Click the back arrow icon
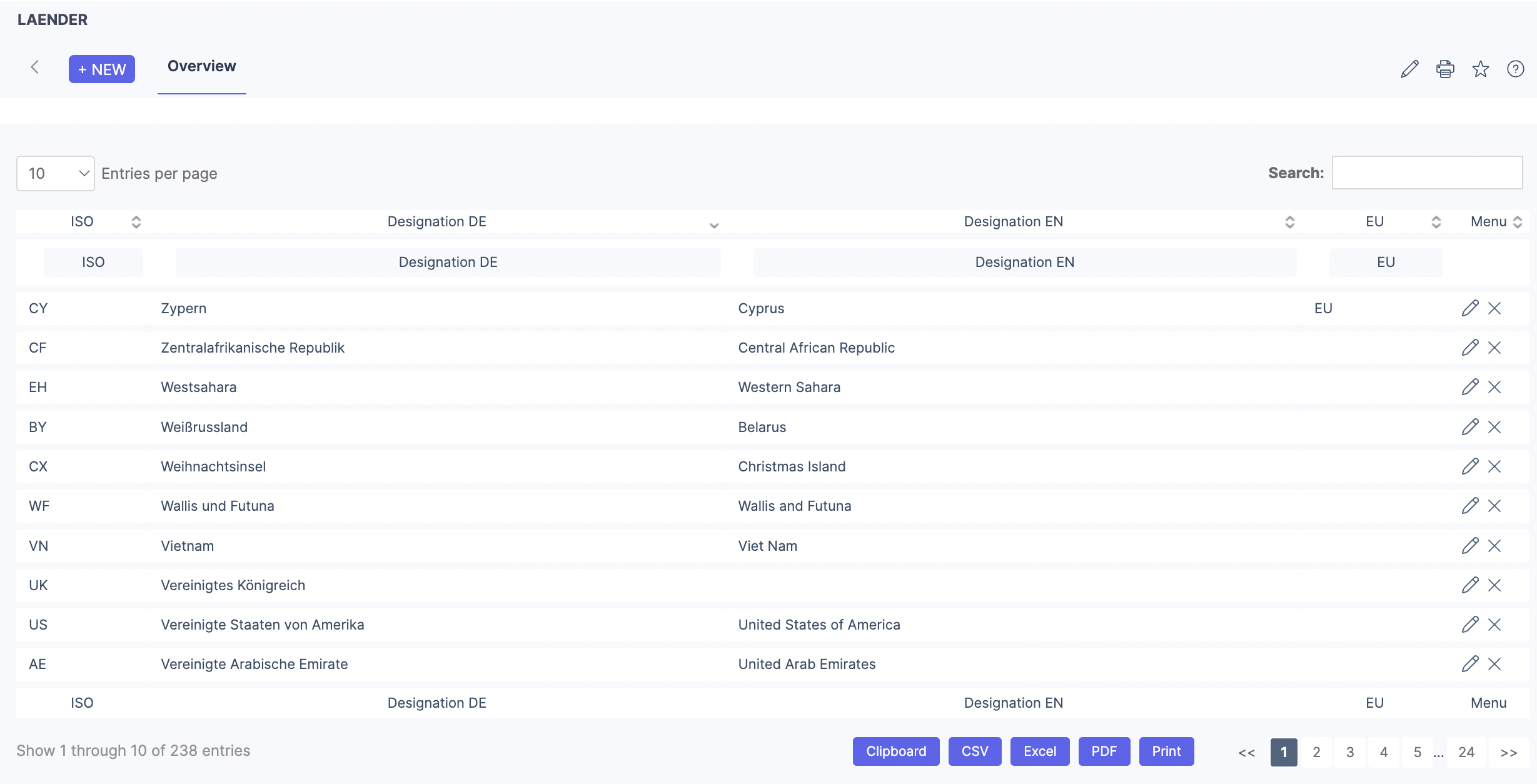This screenshot has height=784, width=1537. [x=35, y=68]
